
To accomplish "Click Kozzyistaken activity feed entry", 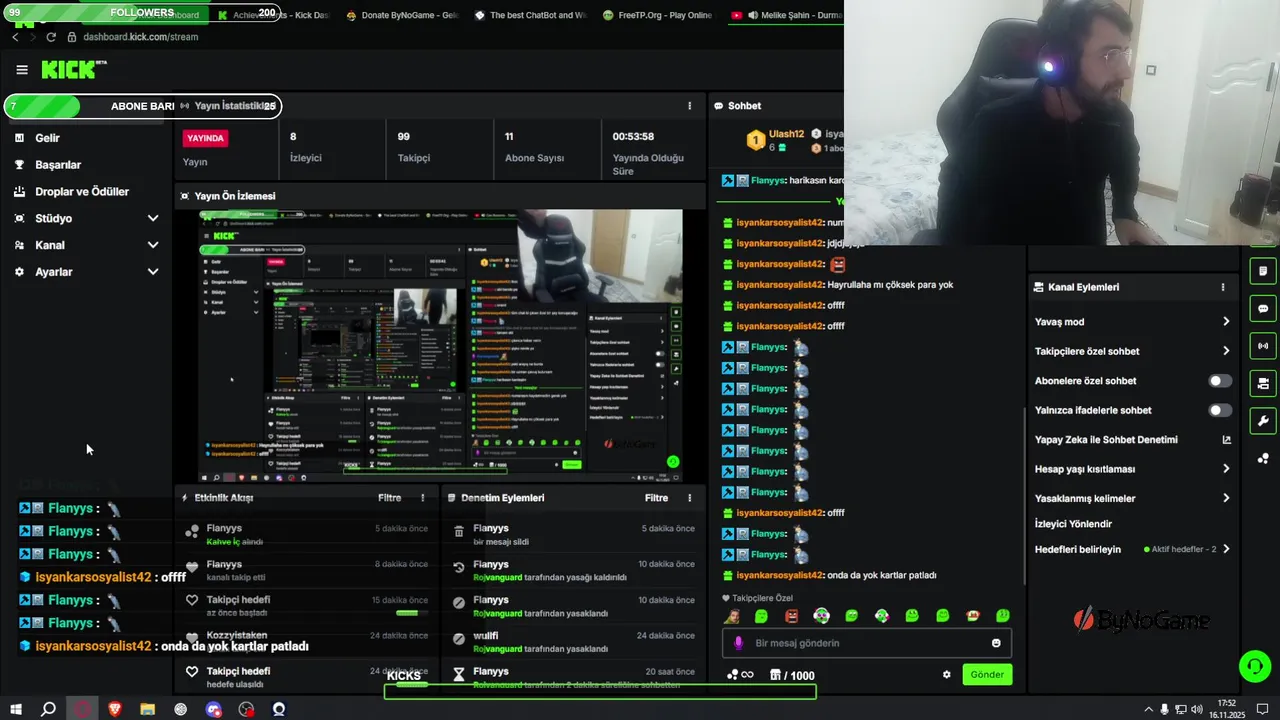I will (307, 642).
